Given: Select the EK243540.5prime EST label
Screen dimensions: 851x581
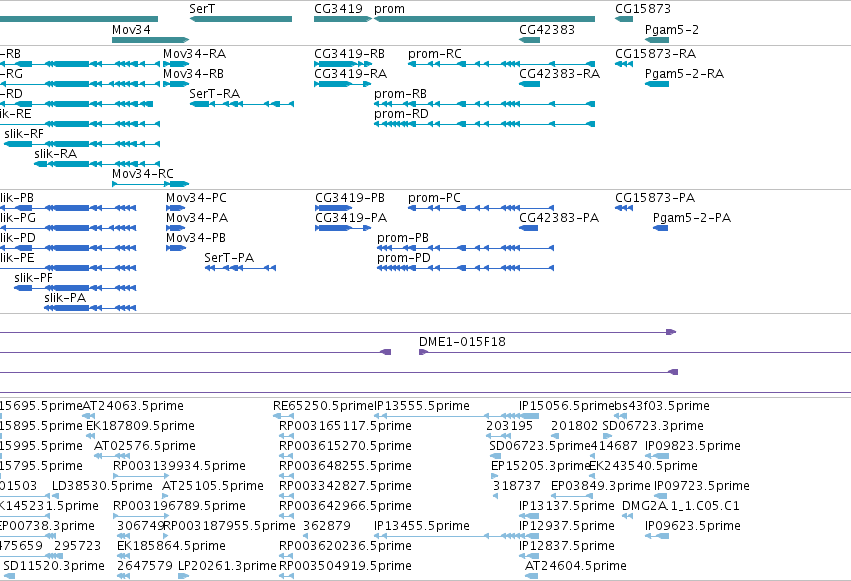Looking at the screenshot, I should (643, 465).
